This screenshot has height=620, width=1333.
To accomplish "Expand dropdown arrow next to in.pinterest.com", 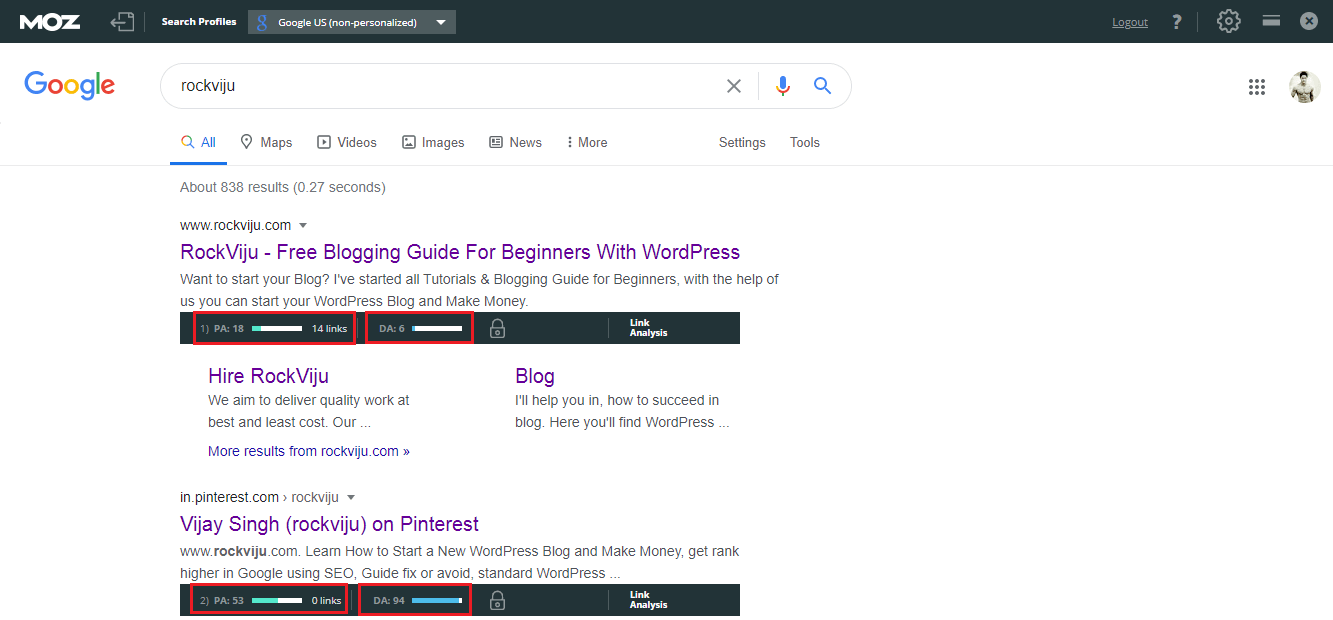I will pyautogui.click(x=351, y=498).
